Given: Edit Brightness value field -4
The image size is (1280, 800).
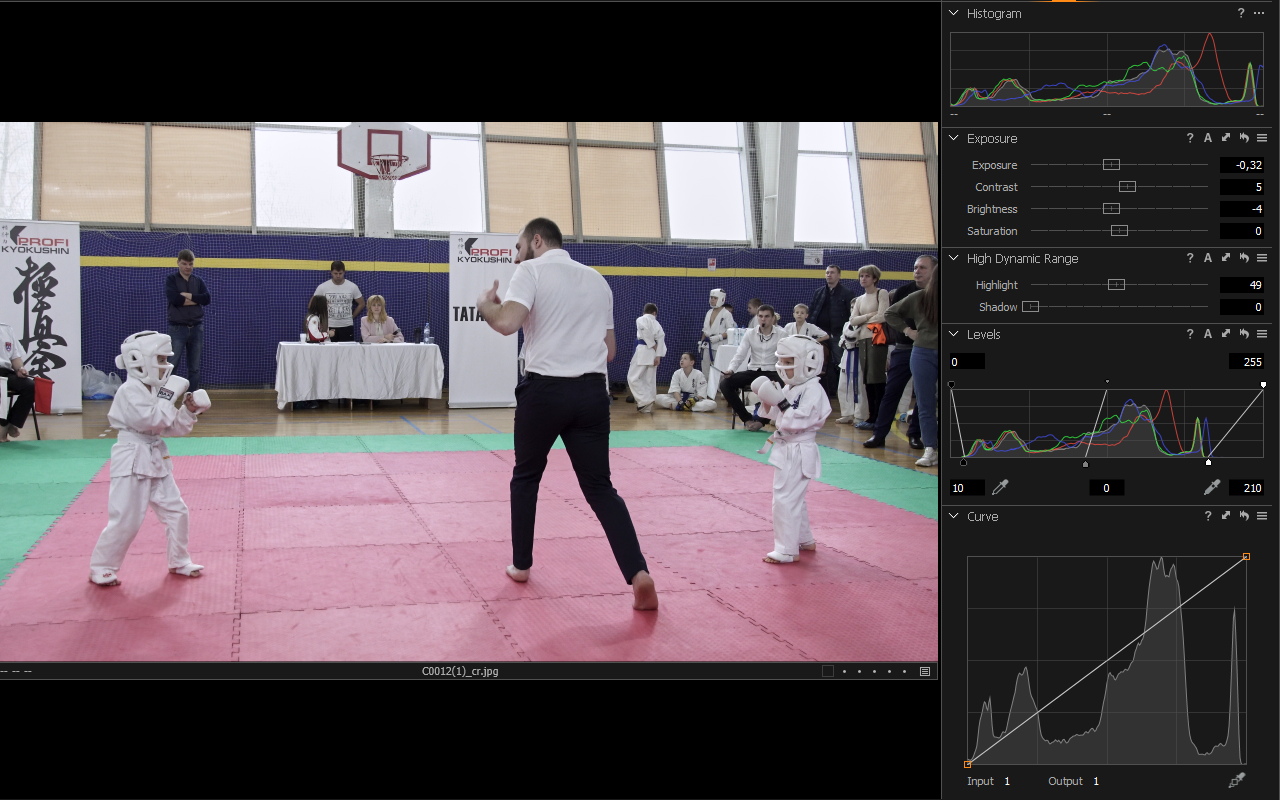Looking at the screenshot, I should point(1243,209).
